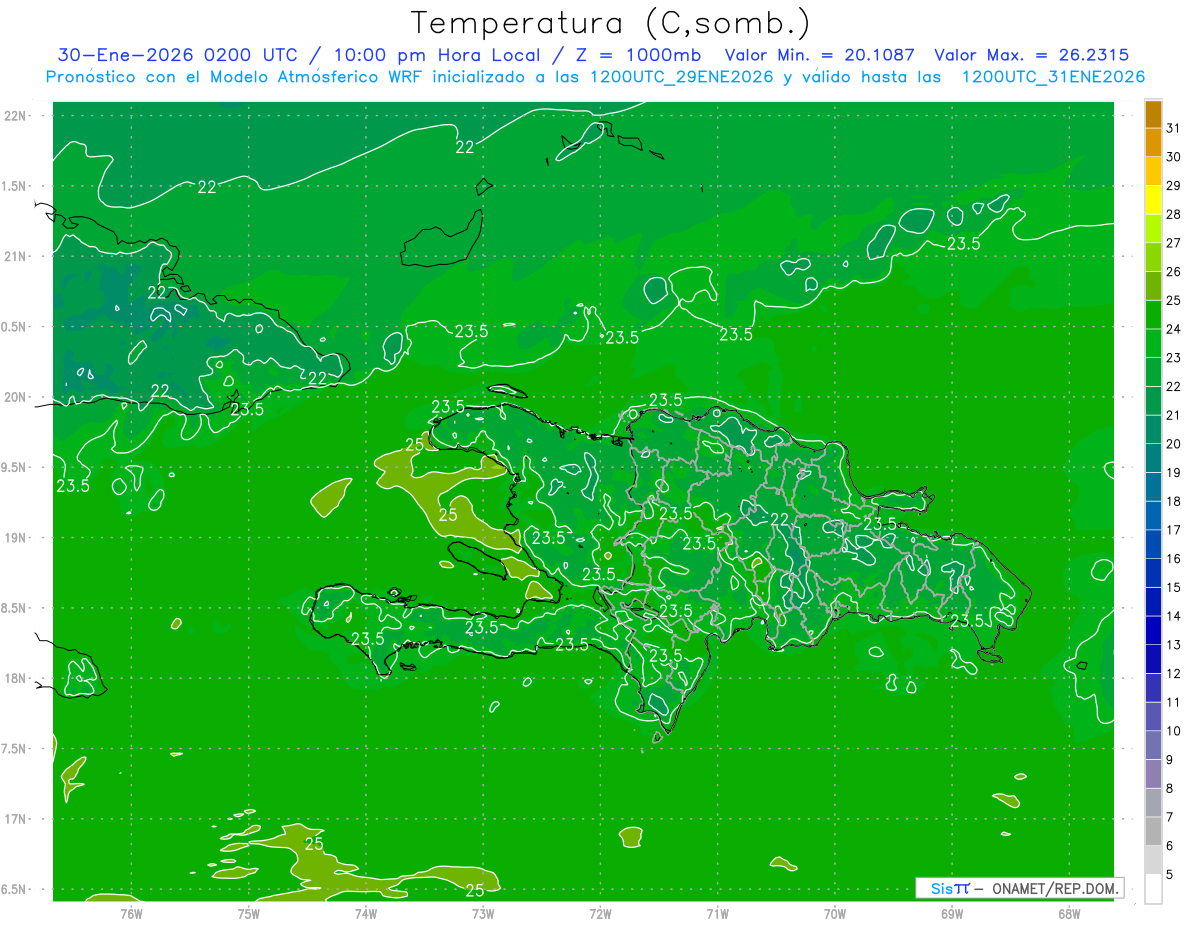Click the 'ONAMET/REP.DOM.' credit label
Screen dimensions: 1200x927
[x=1056, y=888]
